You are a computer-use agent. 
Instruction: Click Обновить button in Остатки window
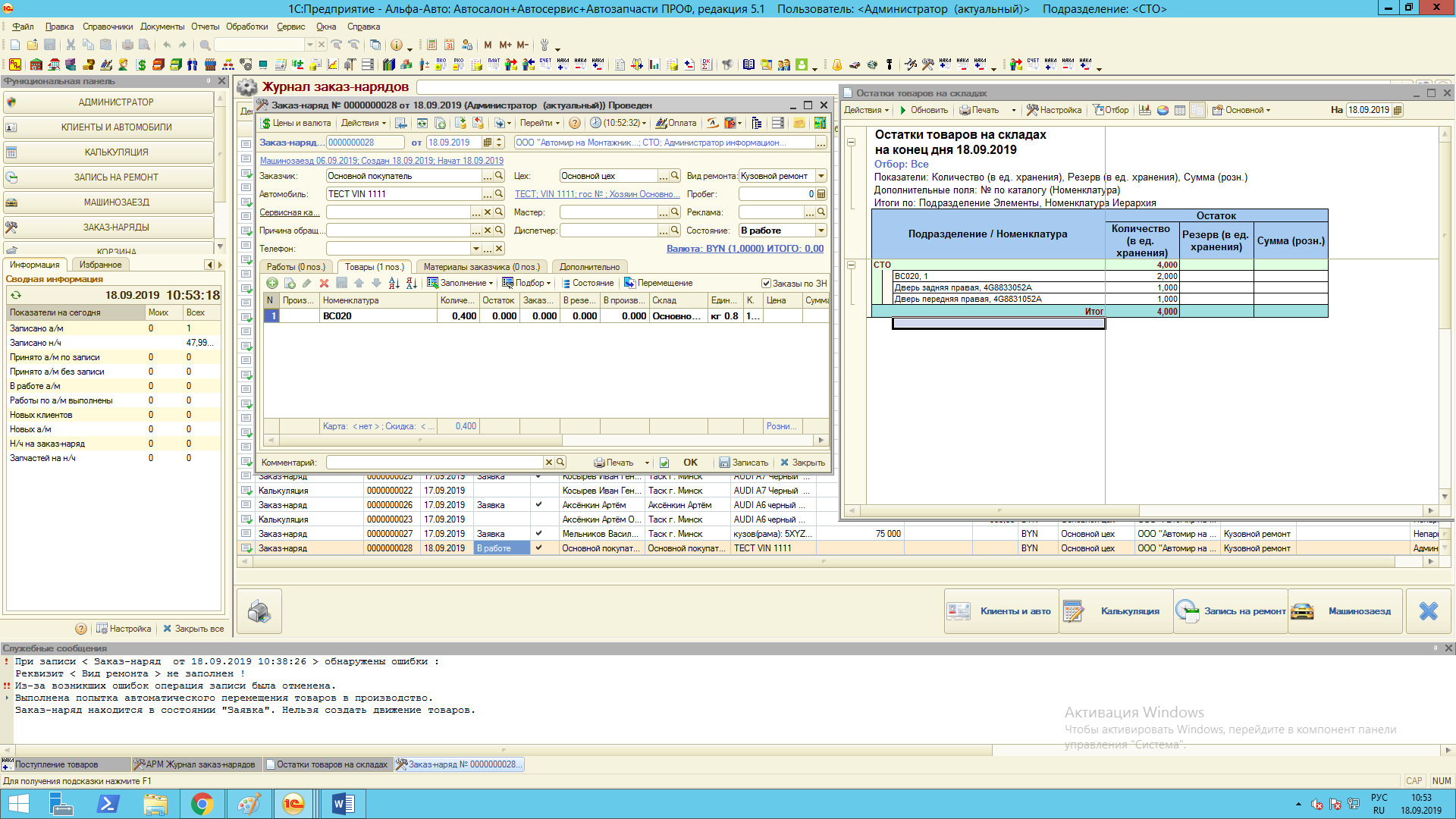coord(923,110)
